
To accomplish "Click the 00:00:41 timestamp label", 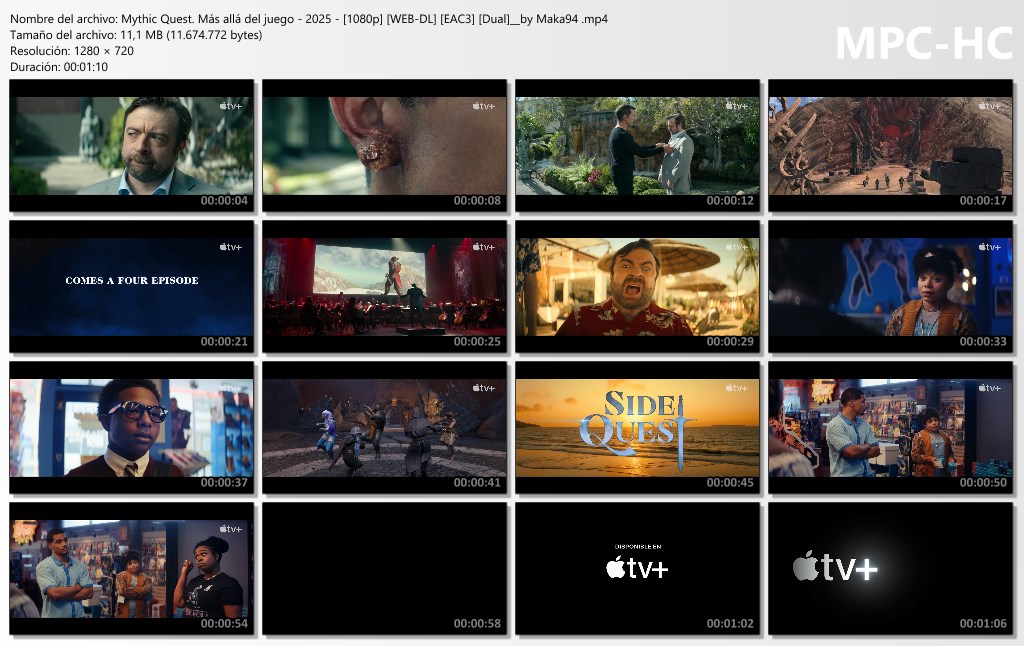I will [x=477, y=483].
